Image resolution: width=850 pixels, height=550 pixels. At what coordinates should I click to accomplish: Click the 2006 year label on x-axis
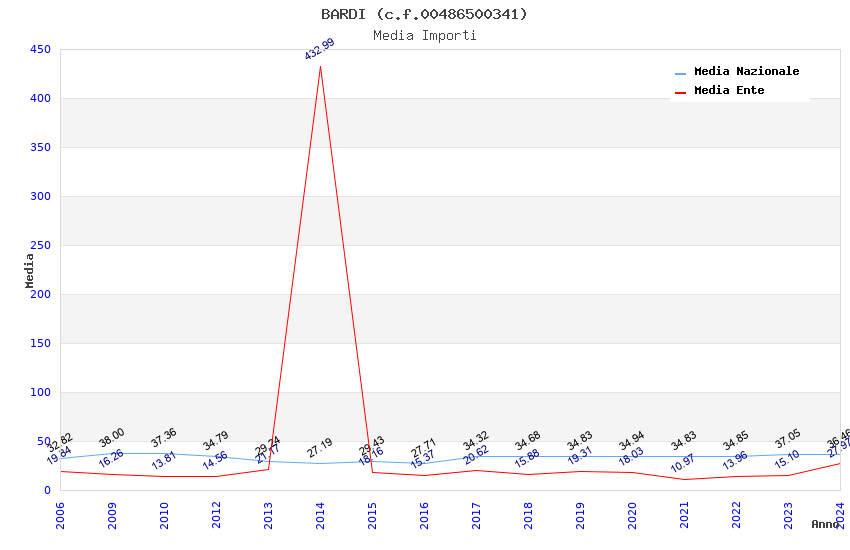pos(60,515)
